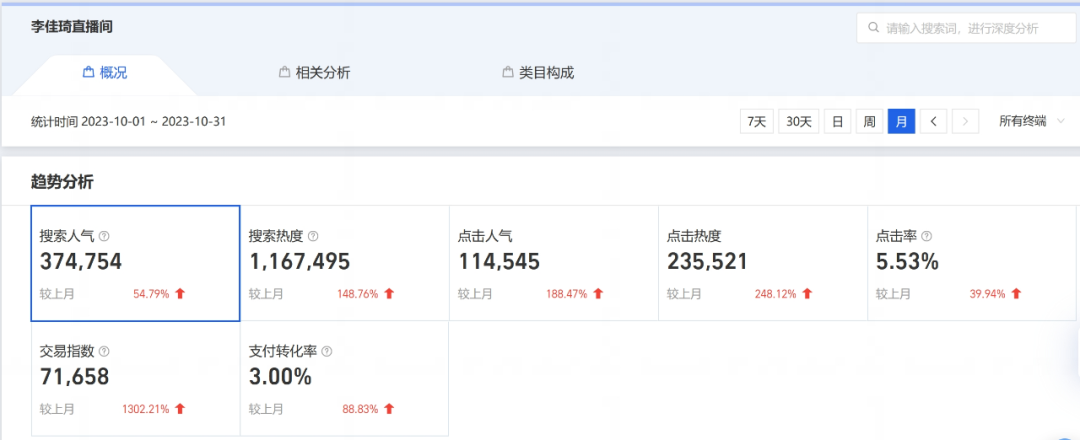Click the help icon next to 支付转化率
Screen dimensions: 1080x440
tap(326, 351)
